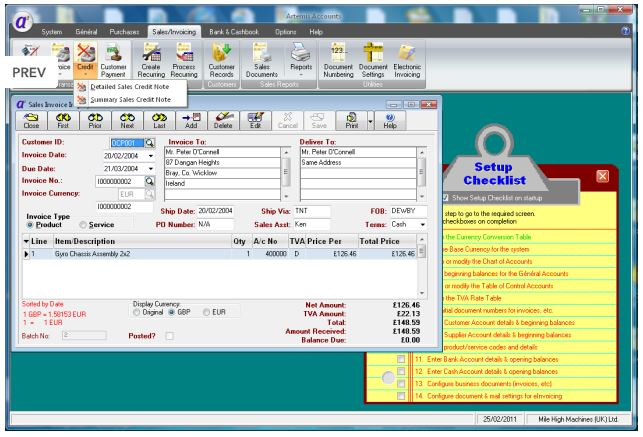Click Add in the invoice toolbar

(x=191, y=121)
